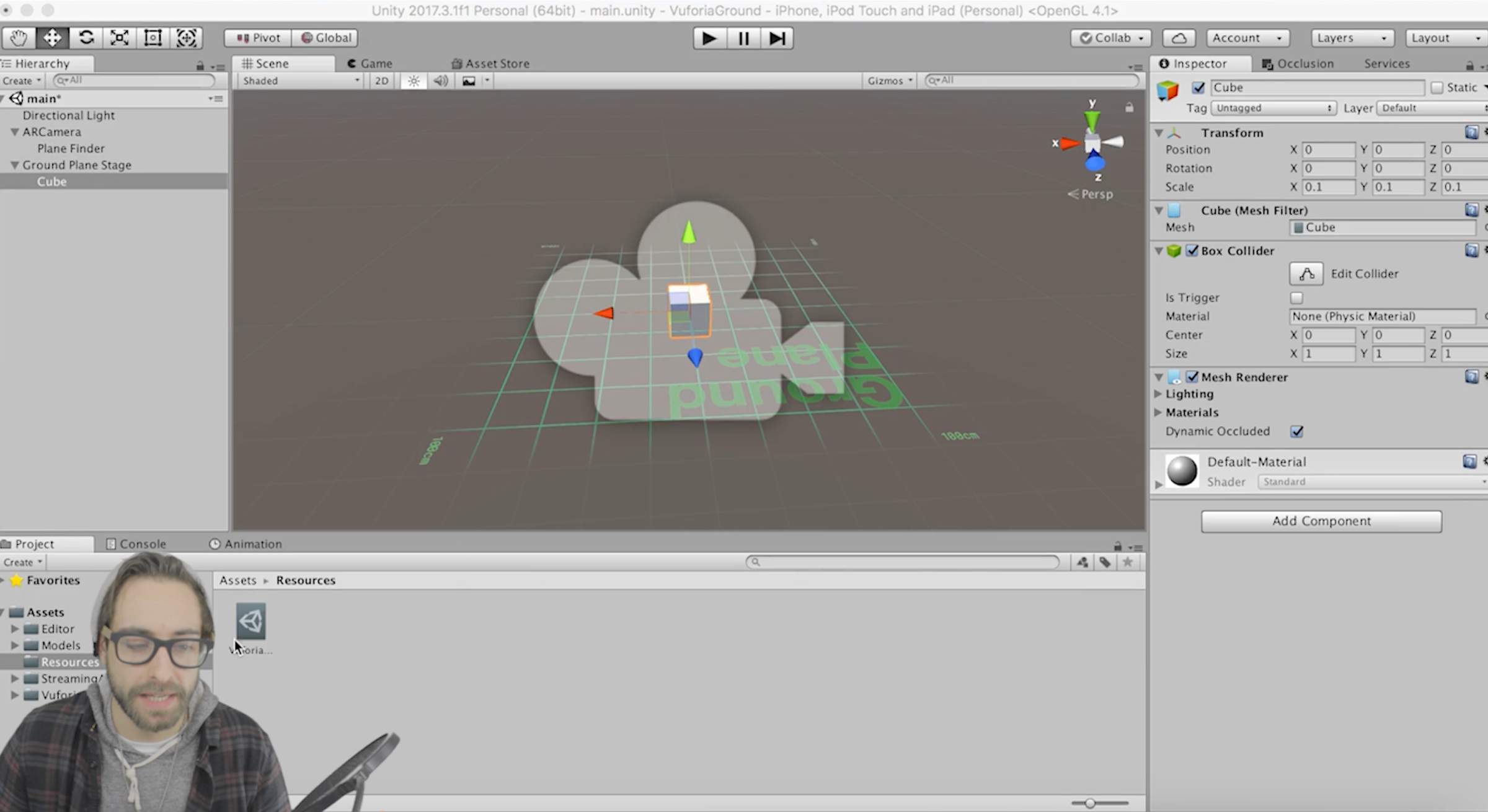Select the Vuforia asset in Resources

point(250,620)
